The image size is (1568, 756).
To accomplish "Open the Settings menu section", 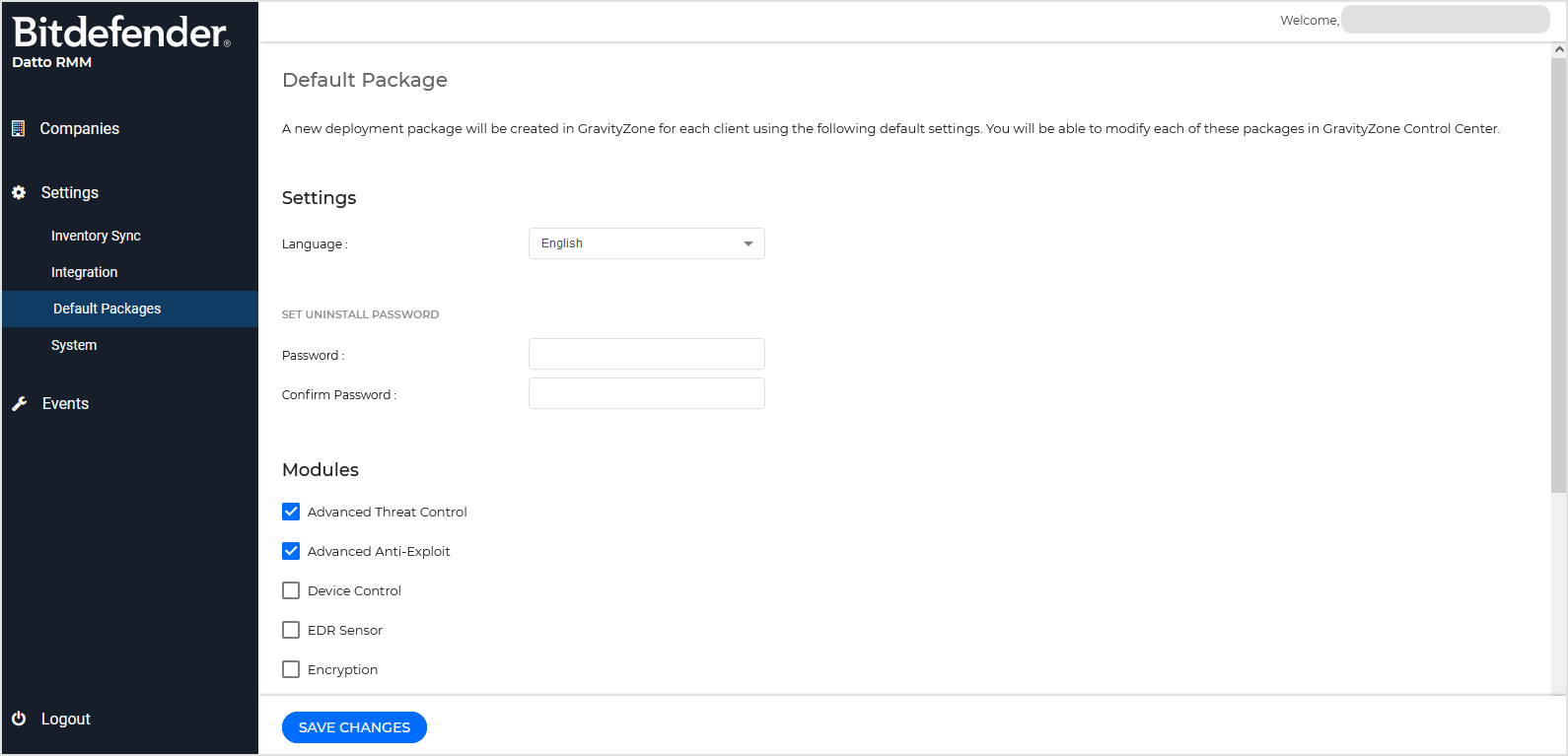I will [x=69, y=192].
